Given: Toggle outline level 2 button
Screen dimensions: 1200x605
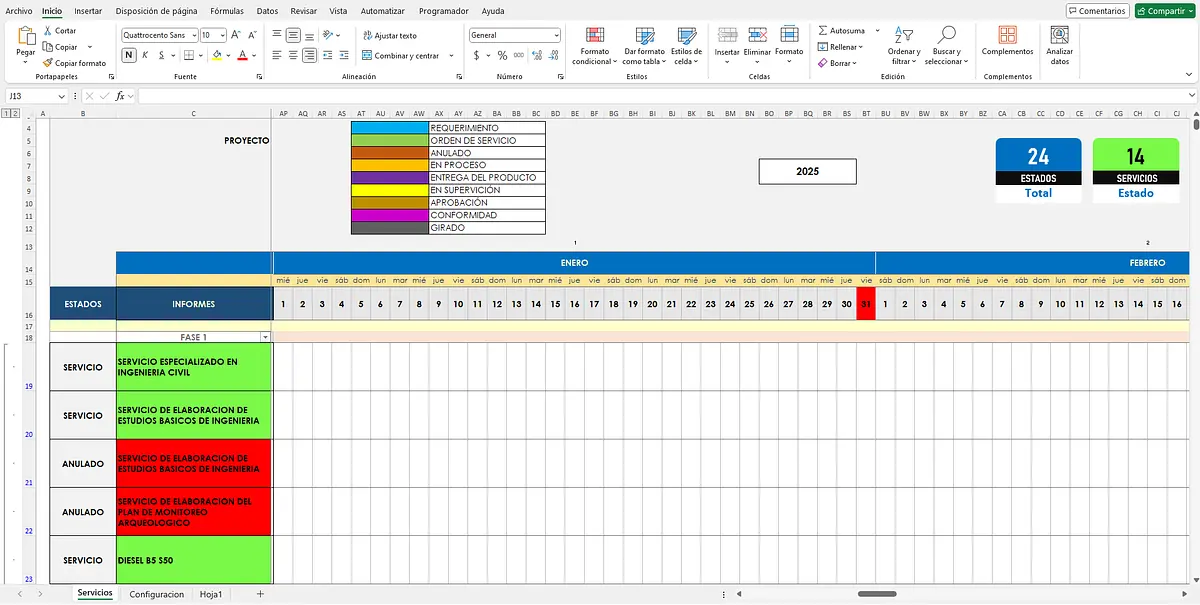Looking at the screenshot, I should 14,115.
